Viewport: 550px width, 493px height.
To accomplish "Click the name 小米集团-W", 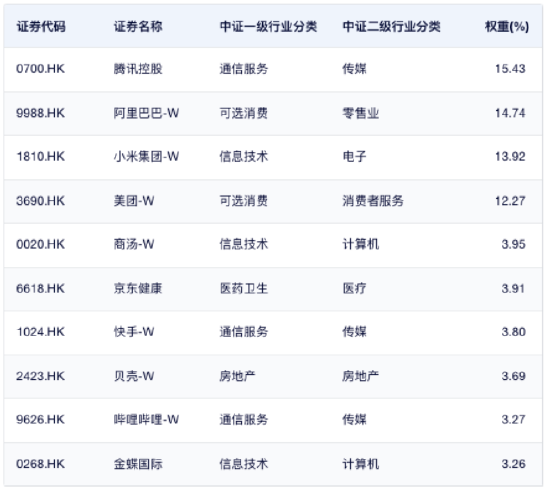I will pos(146,156).
